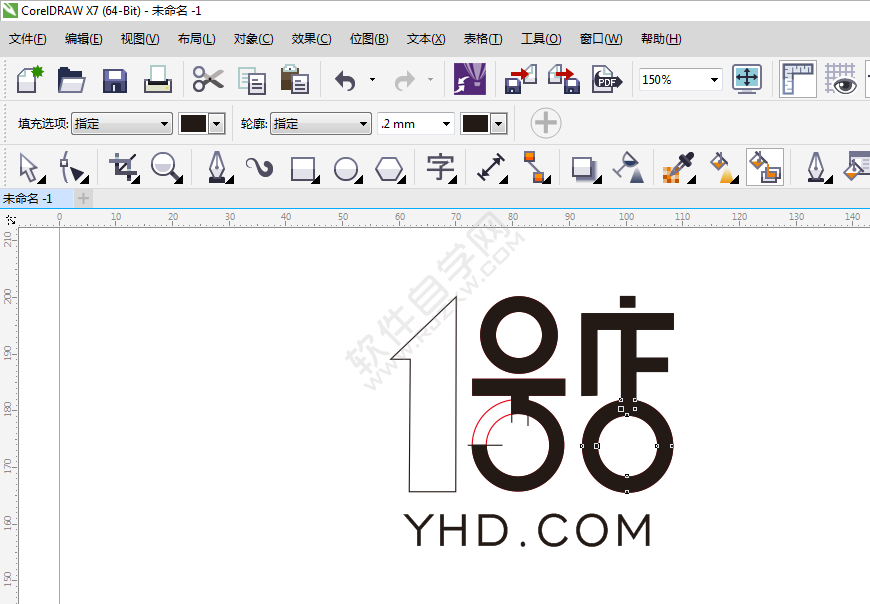Undo the last action
Image resolution: width=870 pixels, height=604 pixels.
(x=345, y=80)
